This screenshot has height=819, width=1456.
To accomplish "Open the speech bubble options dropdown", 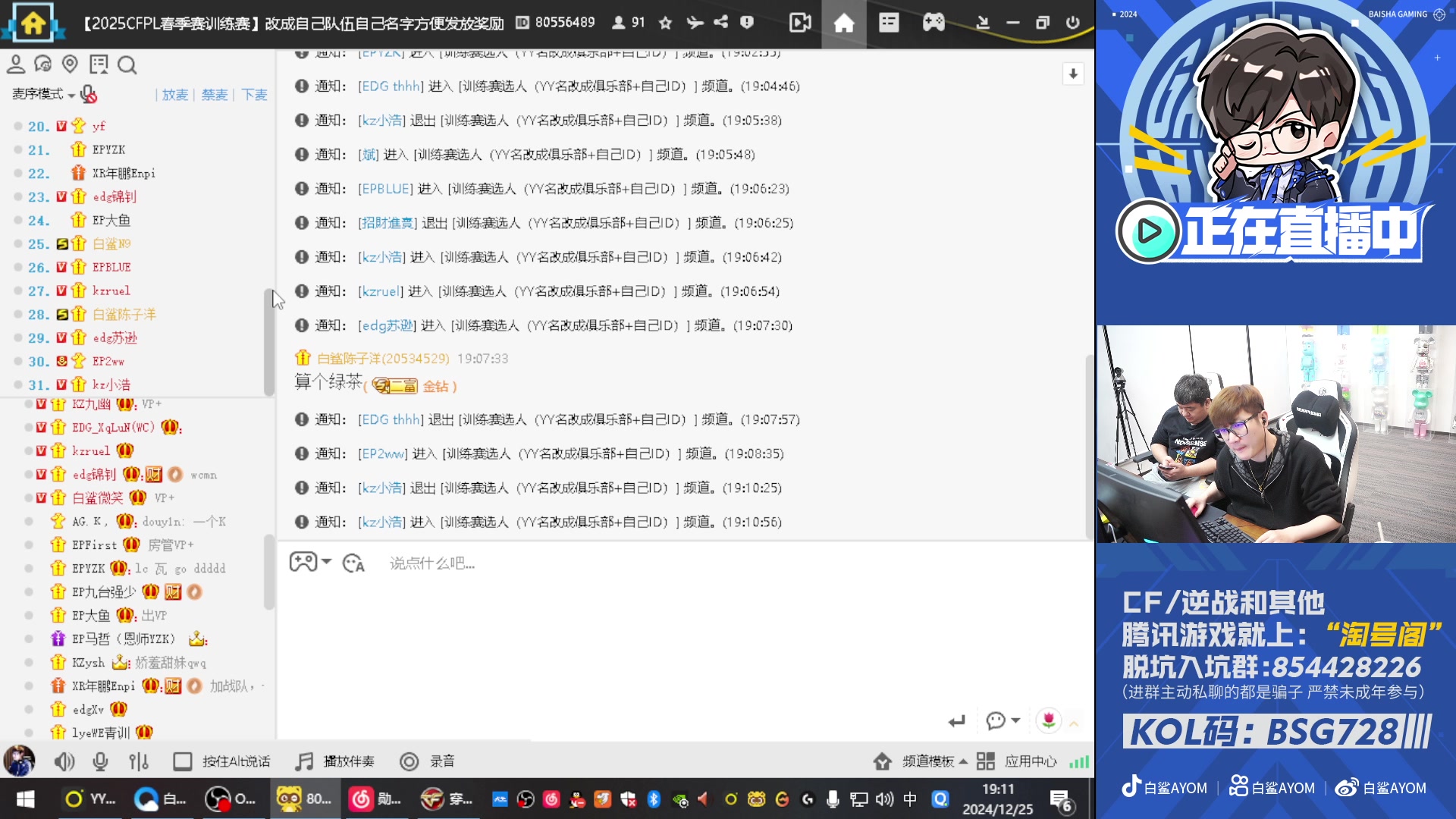I will click(1003, 720).
